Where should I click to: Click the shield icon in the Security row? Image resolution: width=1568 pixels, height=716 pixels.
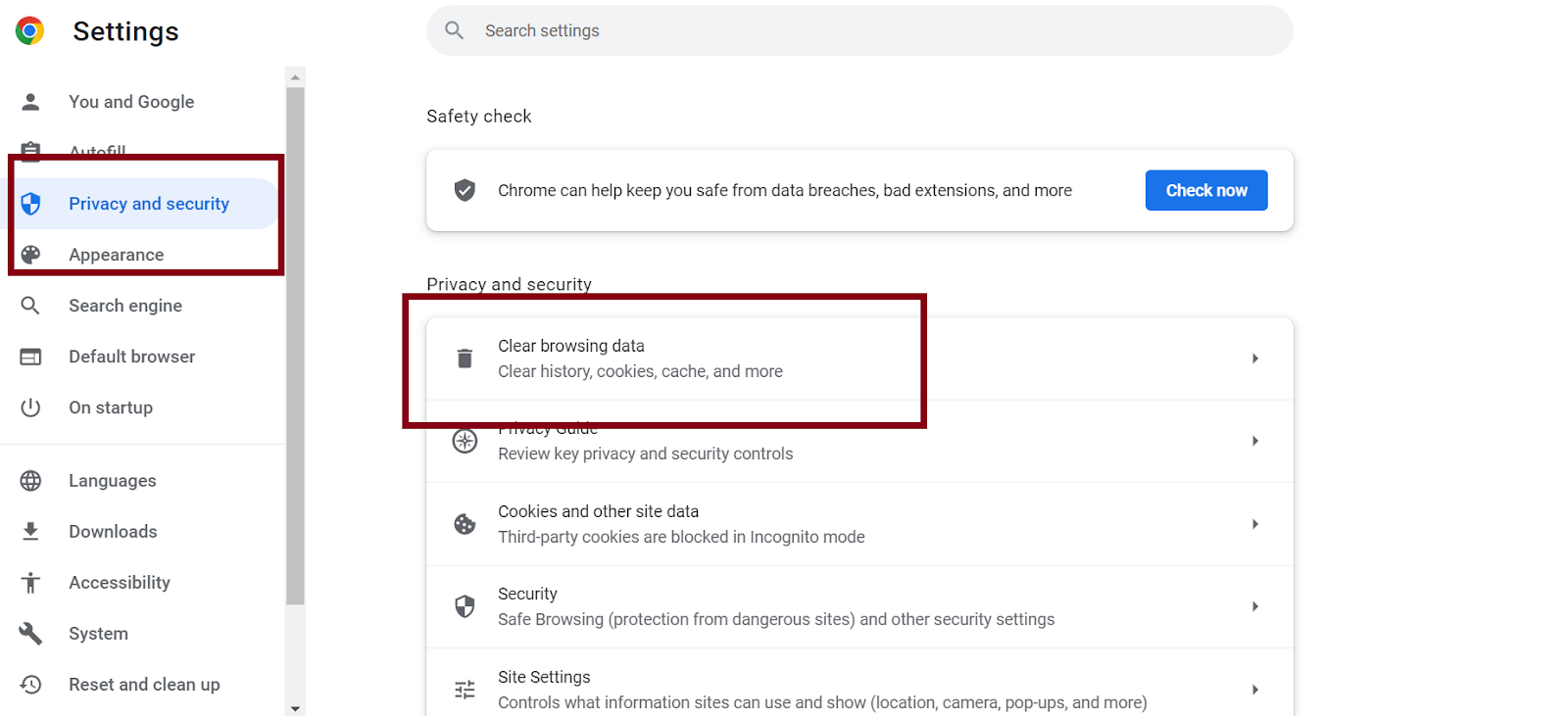[x=465, y=606]
